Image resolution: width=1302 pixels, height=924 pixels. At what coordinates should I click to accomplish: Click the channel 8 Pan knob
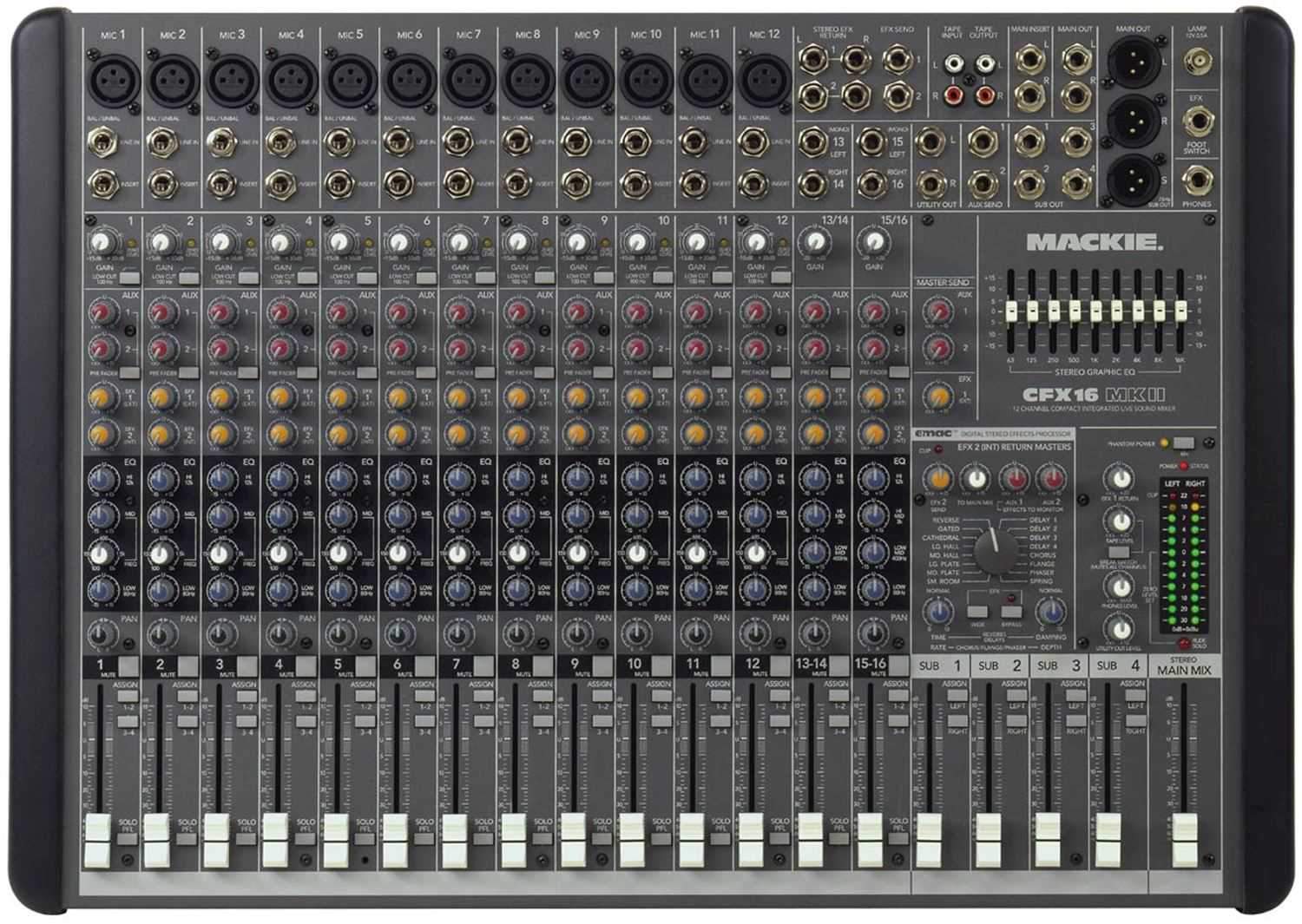[516, 634]
